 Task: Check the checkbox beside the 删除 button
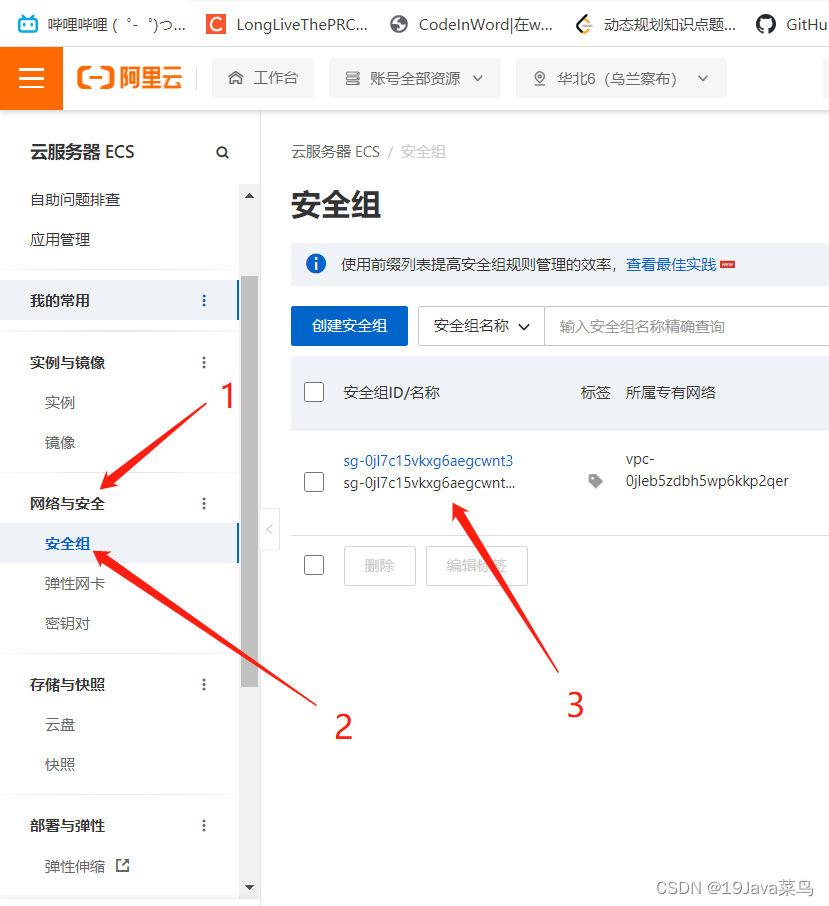[x=314, y=565]
